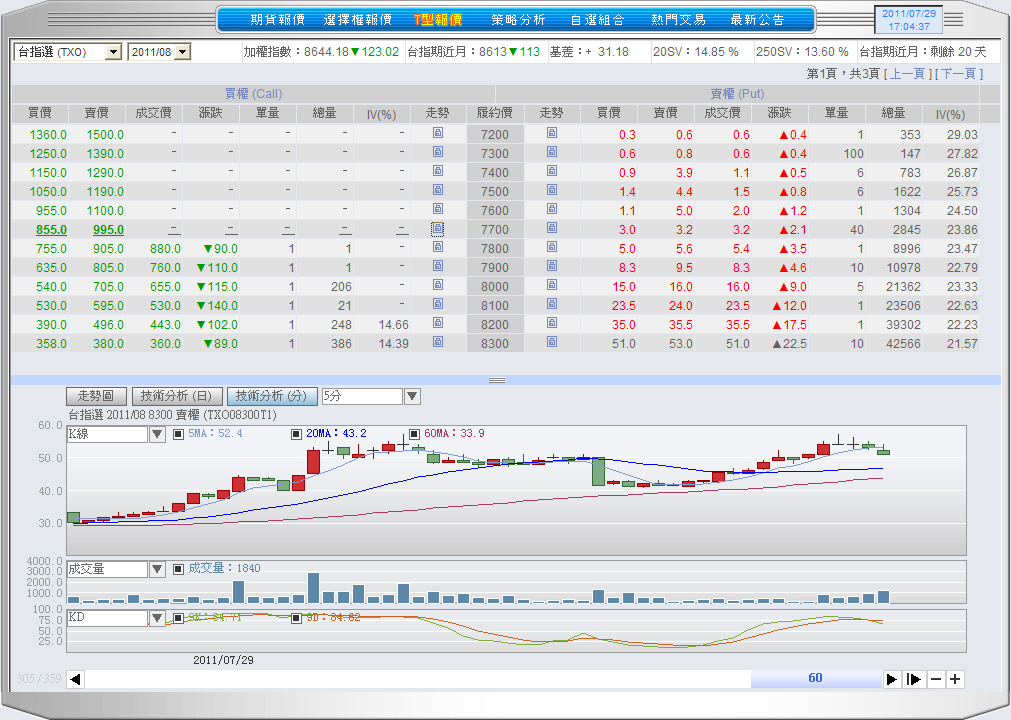This screenshot has height=720, width=1011.
Task: Click the underlined 995.0 call ask price
Action: 108,230
